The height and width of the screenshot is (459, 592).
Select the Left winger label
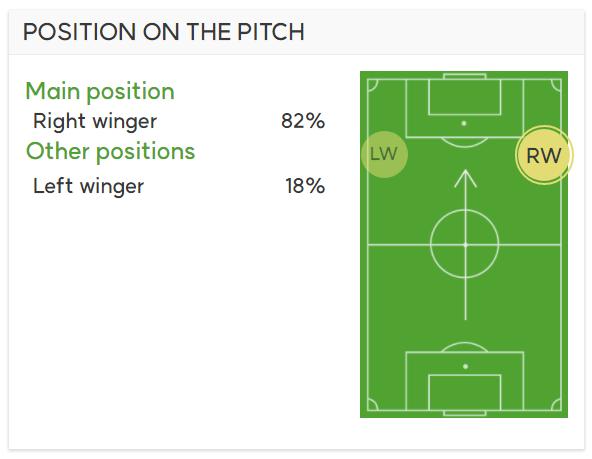89,186
